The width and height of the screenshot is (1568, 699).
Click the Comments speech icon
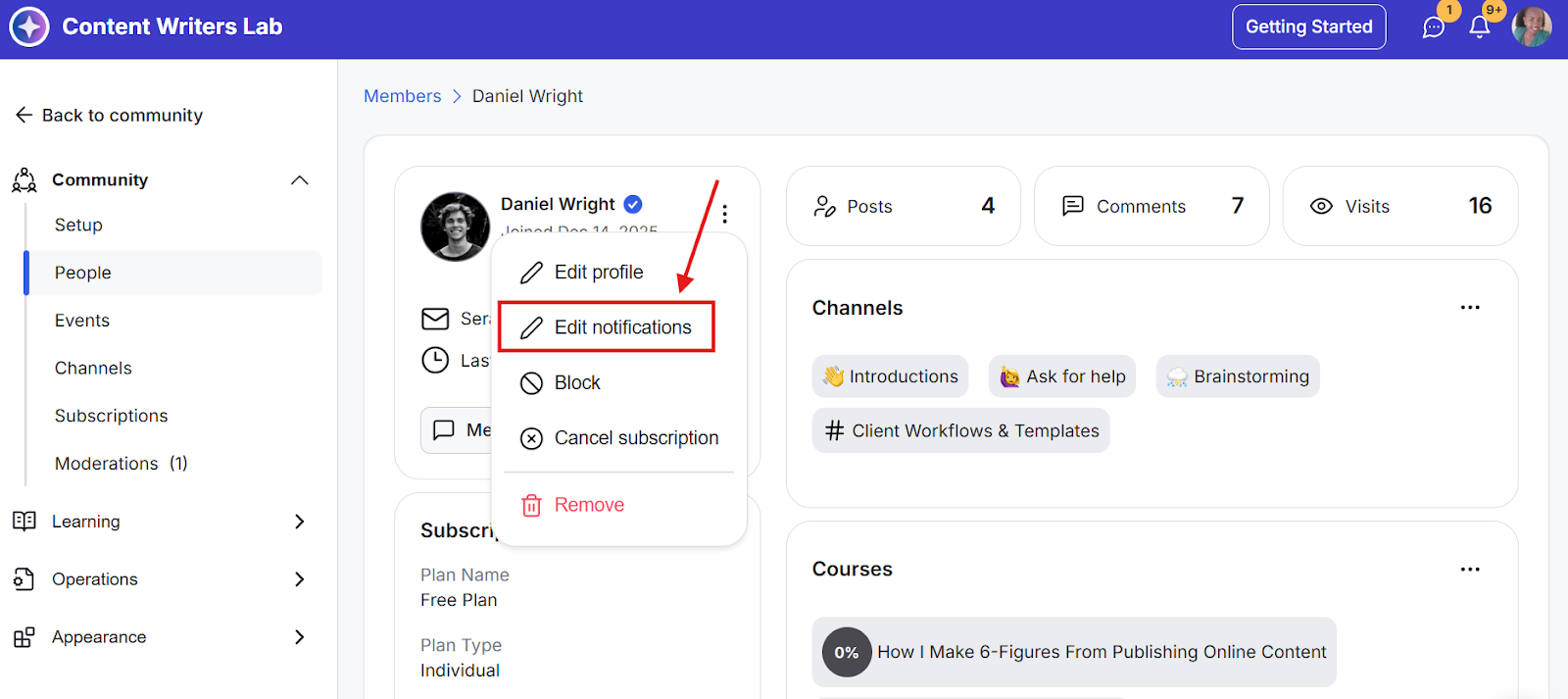click(1073, 206)
